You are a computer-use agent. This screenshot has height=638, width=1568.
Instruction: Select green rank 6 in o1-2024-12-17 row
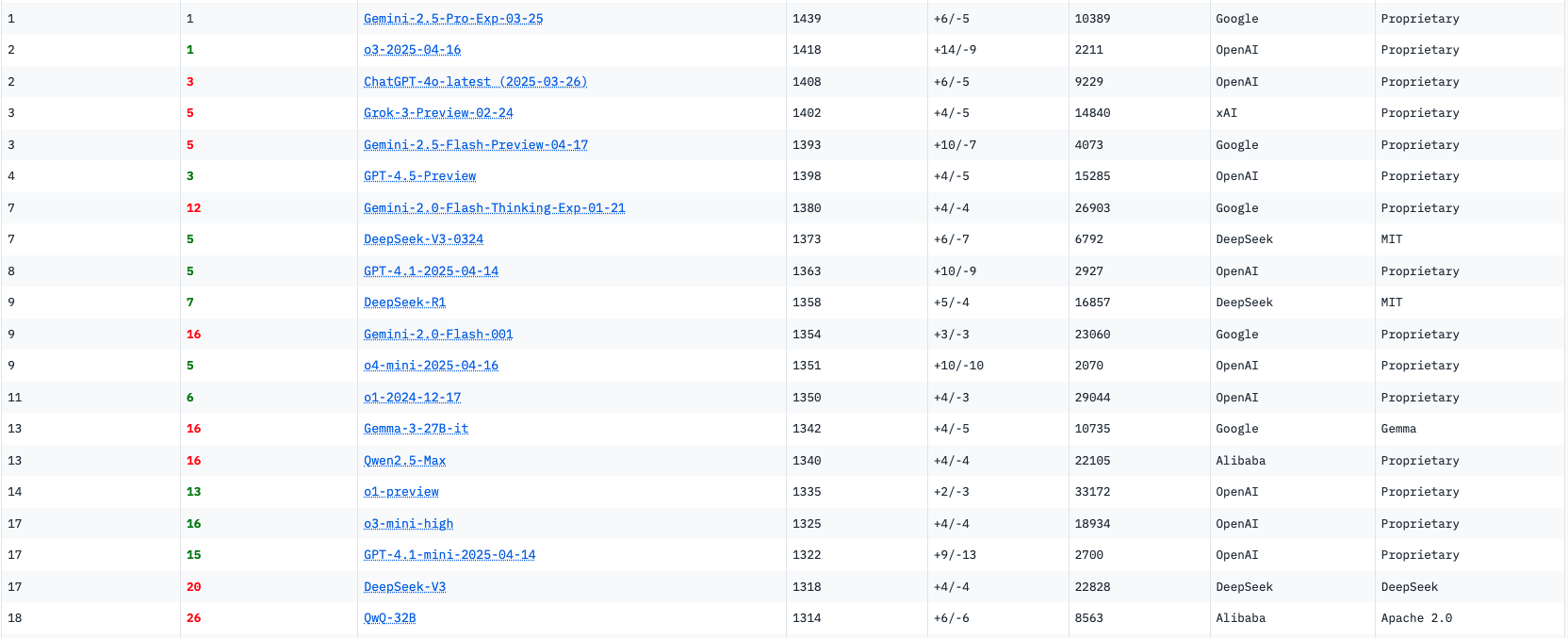pyautogui.click(x=190, y=398)
